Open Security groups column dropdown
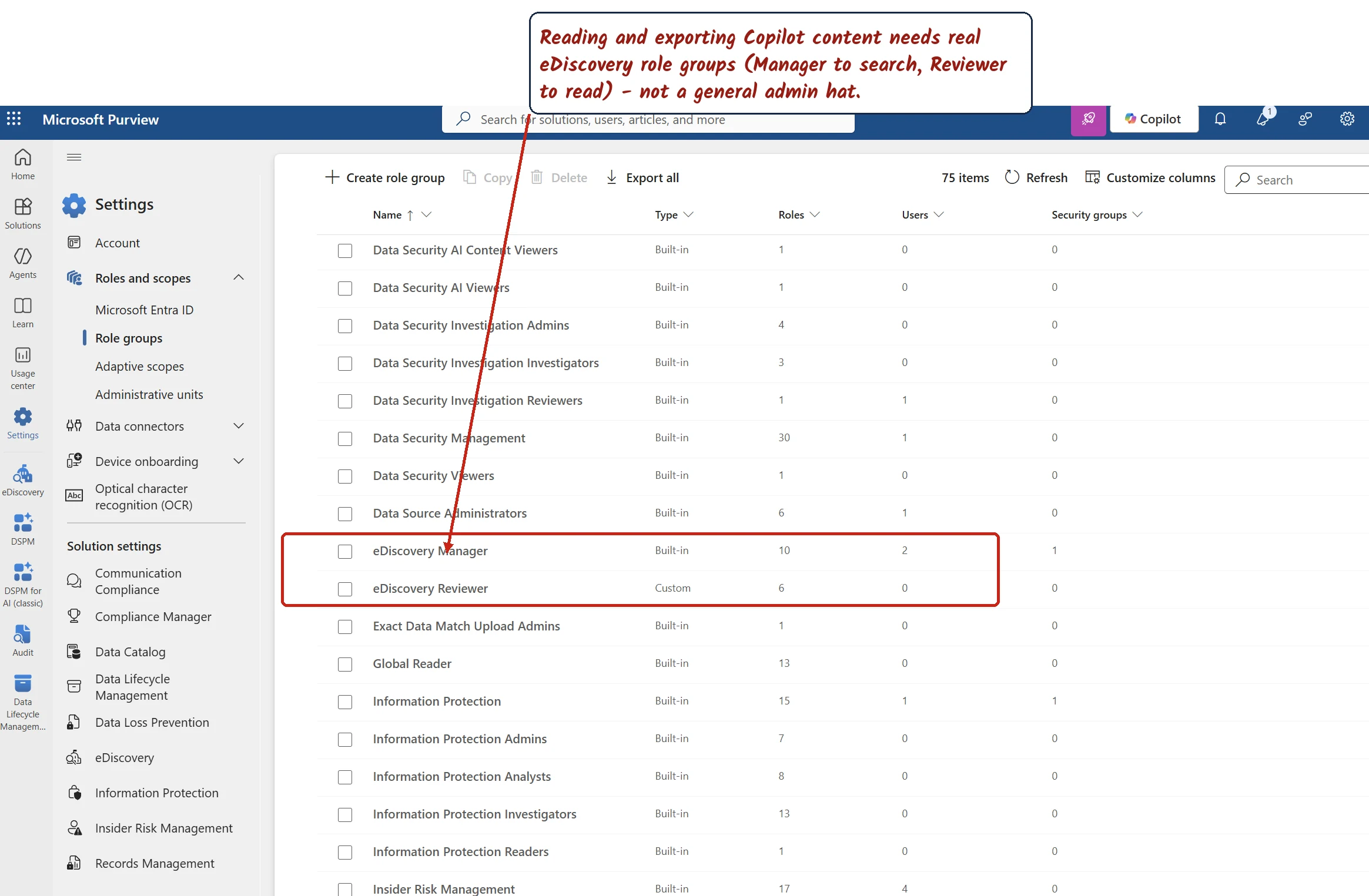 pyautogui.click(x=1137, y=214)
